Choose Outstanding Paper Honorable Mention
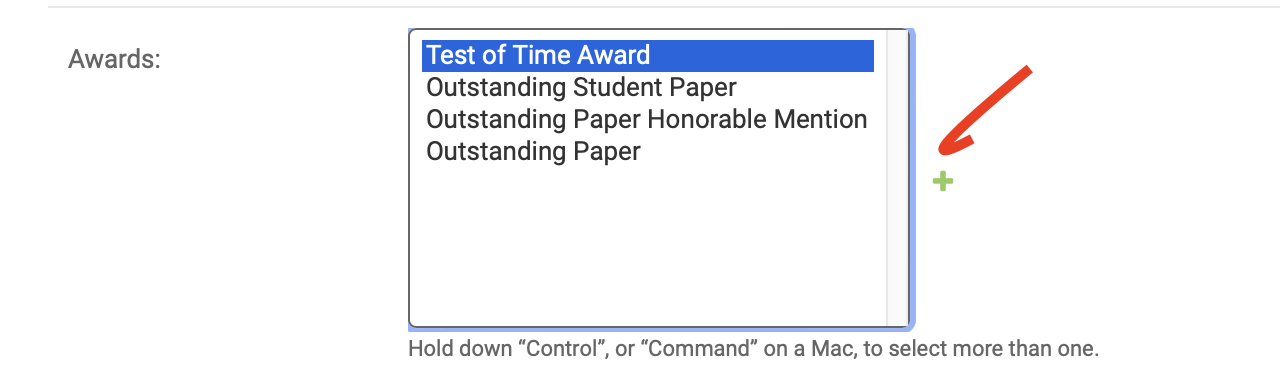 point(648,119)
